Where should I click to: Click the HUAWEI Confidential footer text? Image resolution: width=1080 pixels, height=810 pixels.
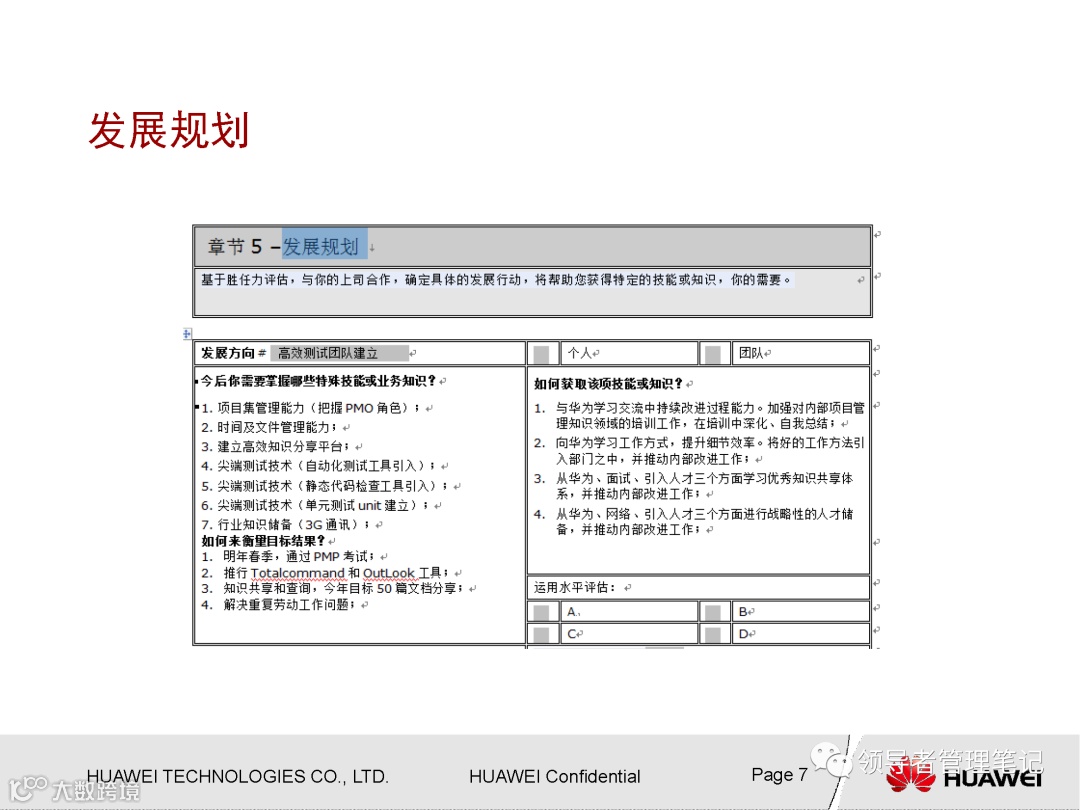[553, 776]
